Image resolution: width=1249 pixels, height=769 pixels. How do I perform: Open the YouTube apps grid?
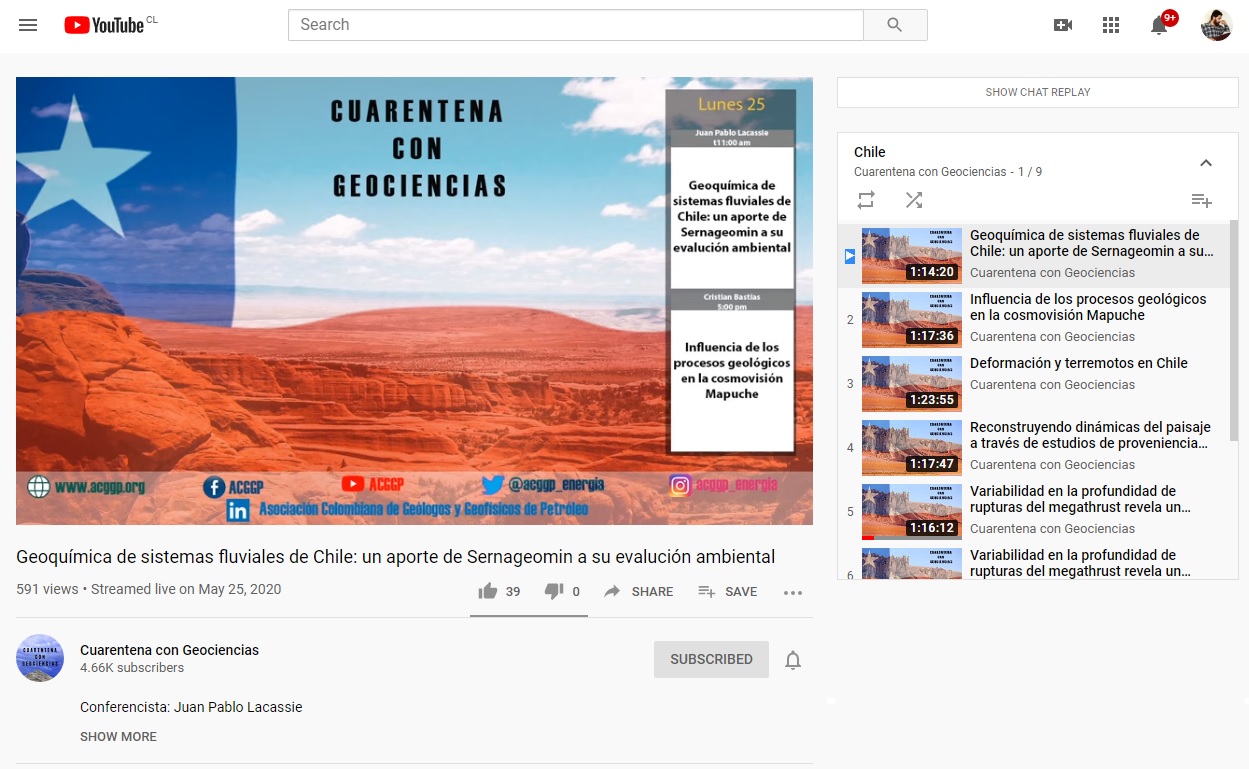click(x=1111, y=25)
